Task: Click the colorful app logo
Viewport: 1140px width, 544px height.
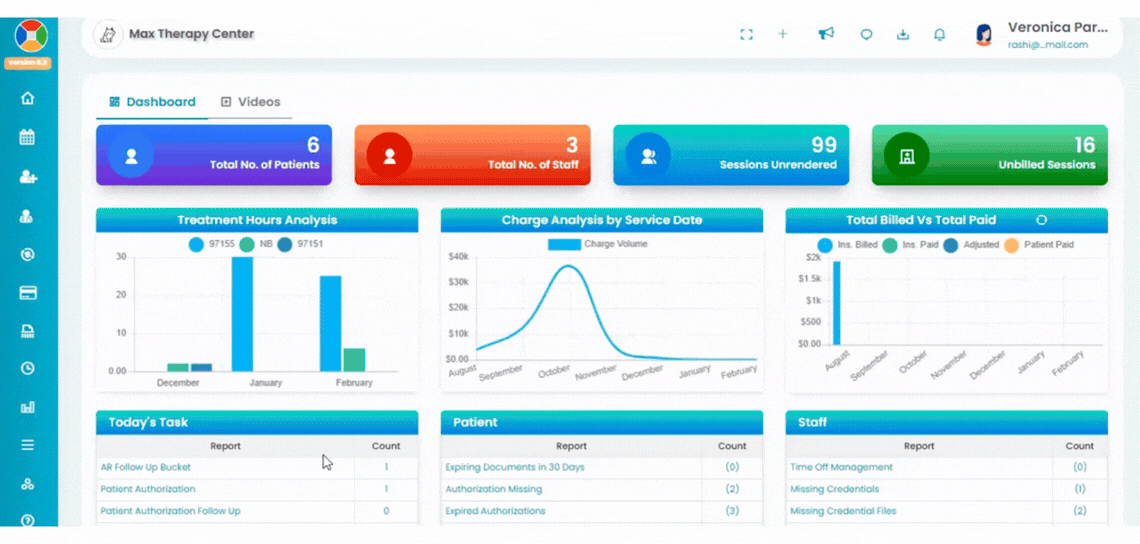Action: [x=31, y=34]
